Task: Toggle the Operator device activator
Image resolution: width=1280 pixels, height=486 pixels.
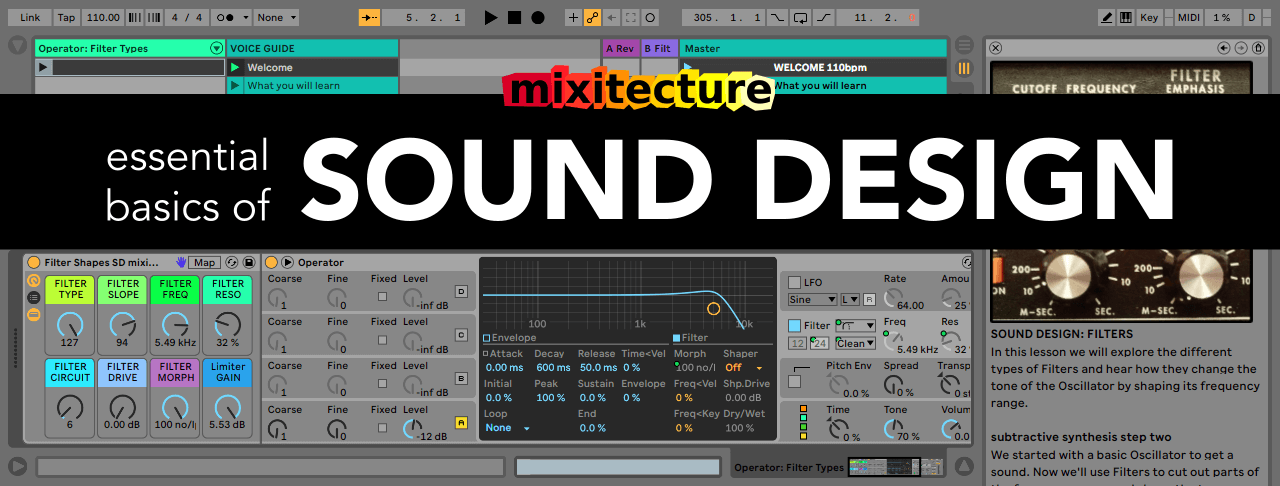Action: 272,262
